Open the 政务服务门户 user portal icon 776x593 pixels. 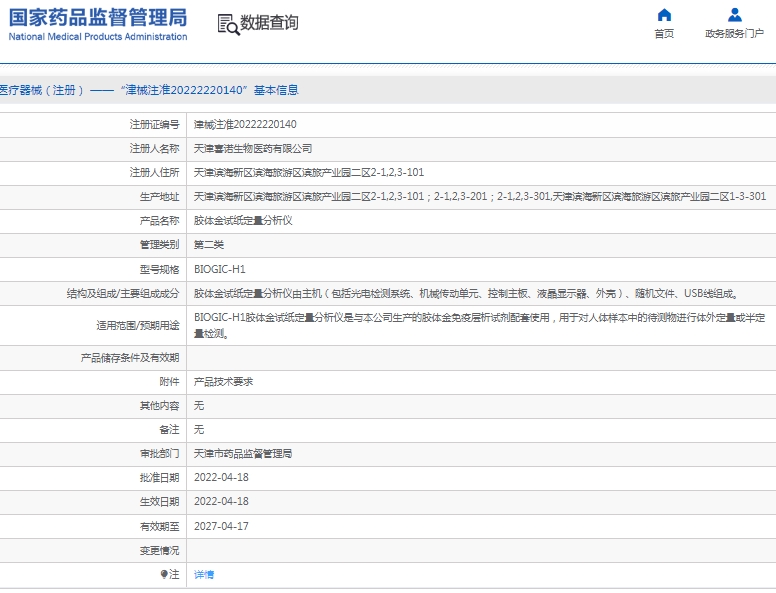734,15
